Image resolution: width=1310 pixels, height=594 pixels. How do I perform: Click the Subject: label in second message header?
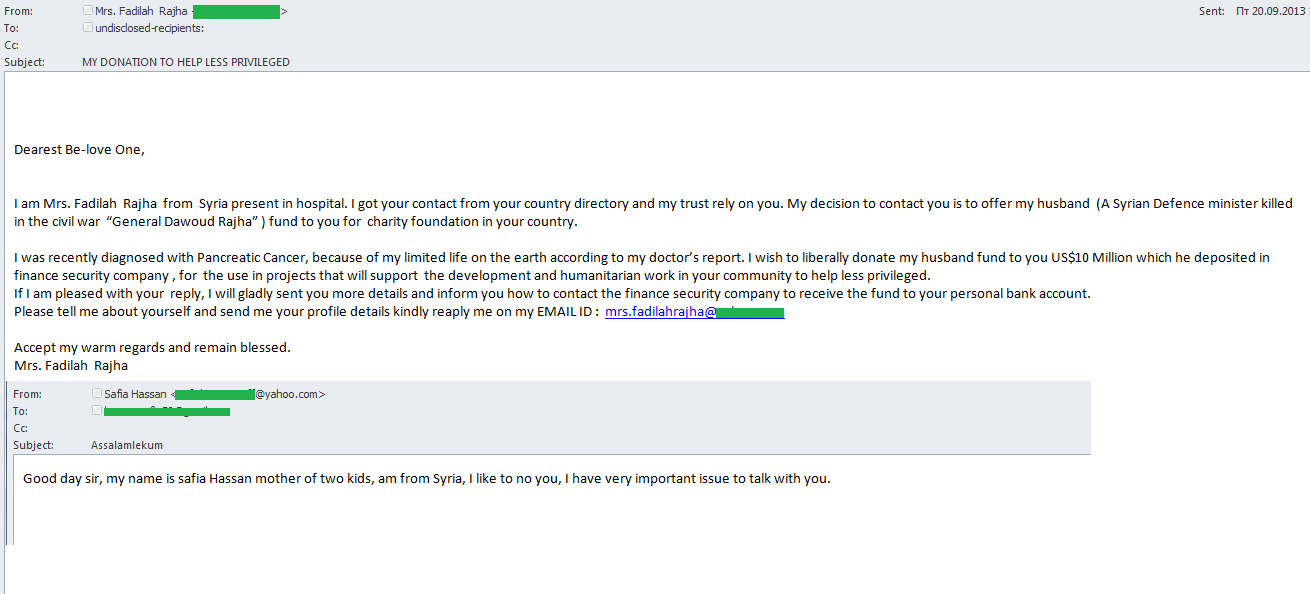[x=32, y=445]
